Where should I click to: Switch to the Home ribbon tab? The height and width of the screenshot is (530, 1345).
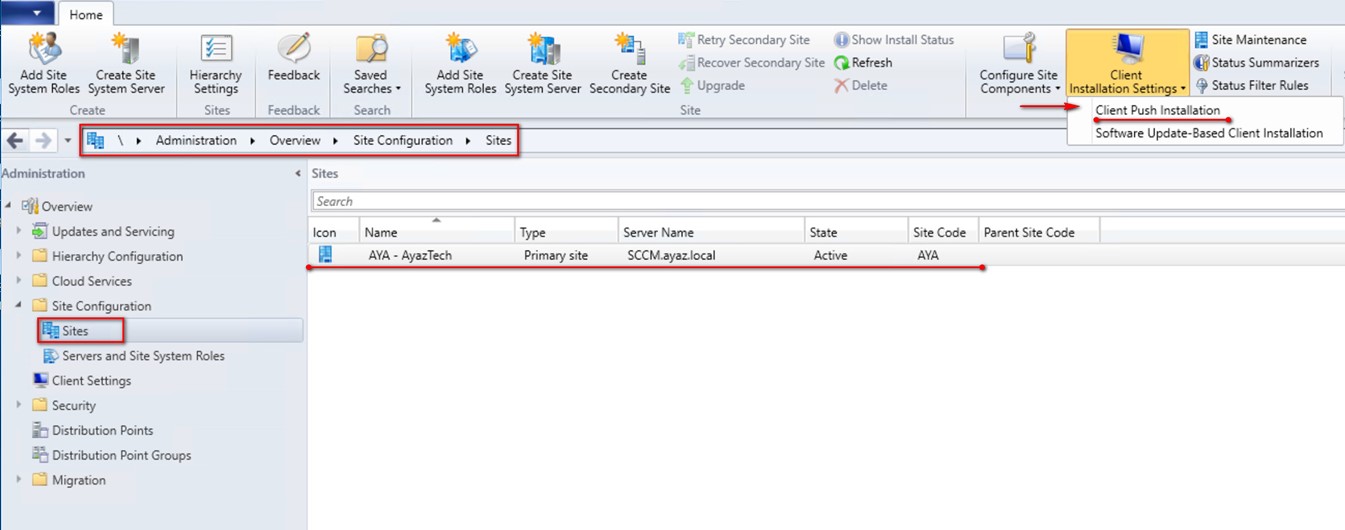[86, 15]
